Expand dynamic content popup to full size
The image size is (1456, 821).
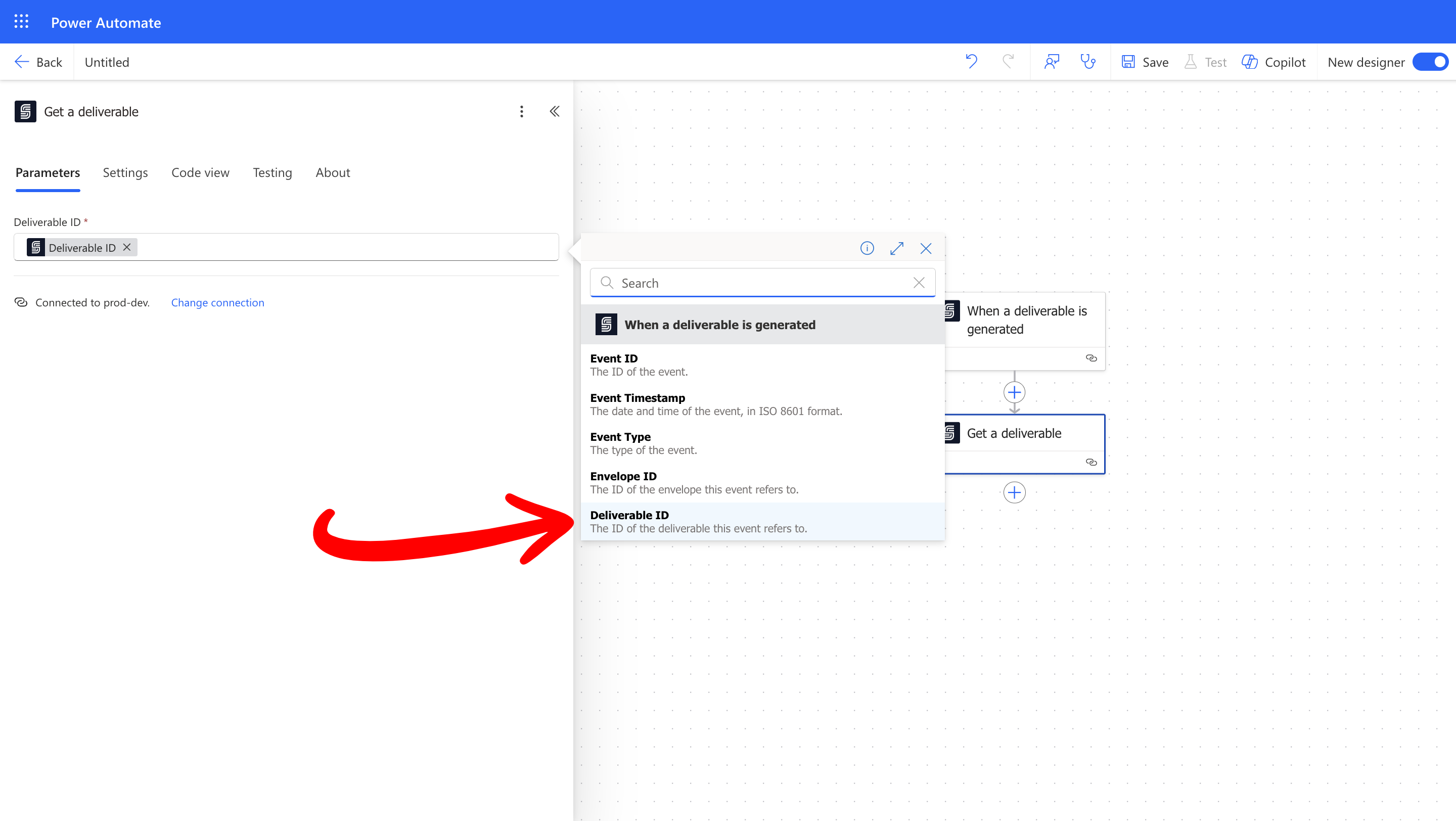pos(896,248)
